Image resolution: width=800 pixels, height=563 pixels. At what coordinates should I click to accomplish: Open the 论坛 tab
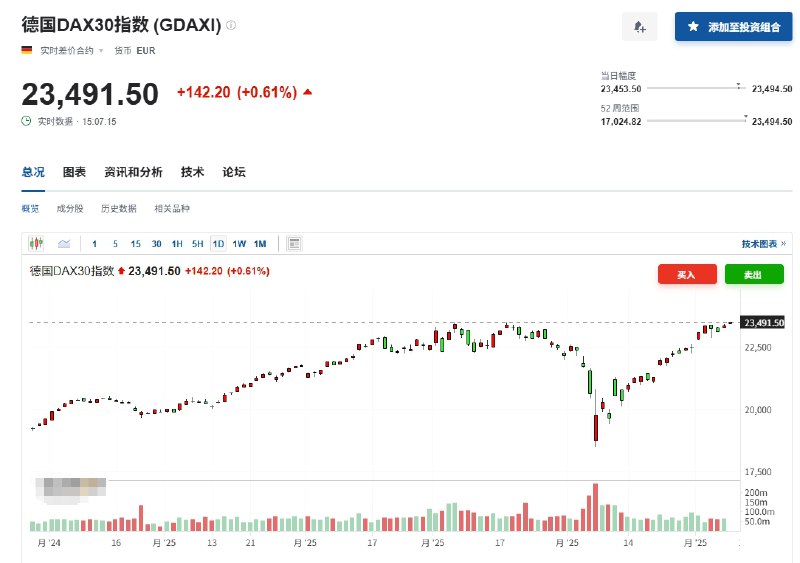234,172
